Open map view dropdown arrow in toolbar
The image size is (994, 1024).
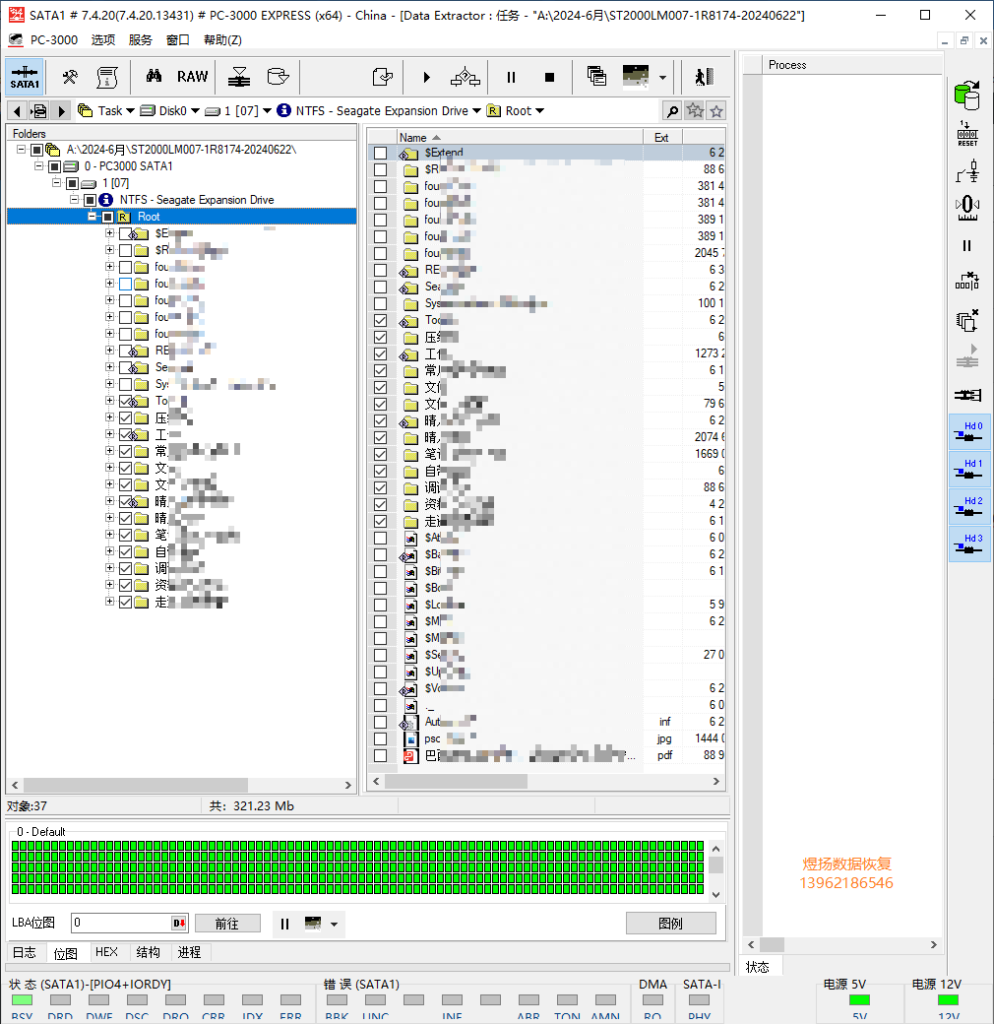[662, 77]
